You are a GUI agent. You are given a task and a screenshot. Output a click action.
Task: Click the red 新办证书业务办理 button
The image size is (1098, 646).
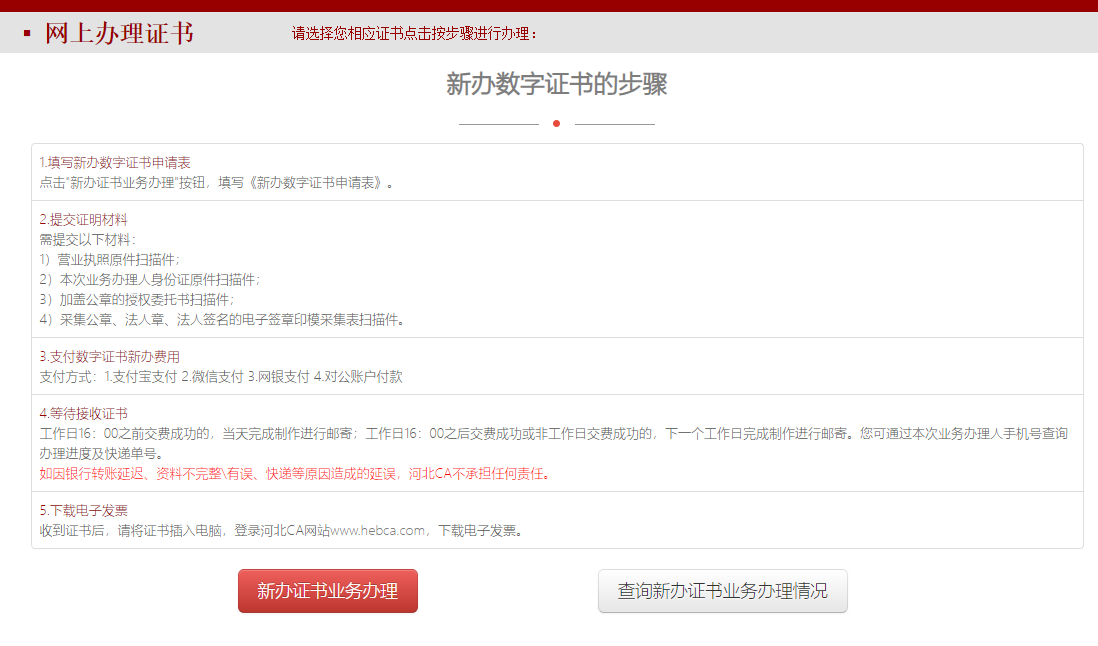[327, 591]
